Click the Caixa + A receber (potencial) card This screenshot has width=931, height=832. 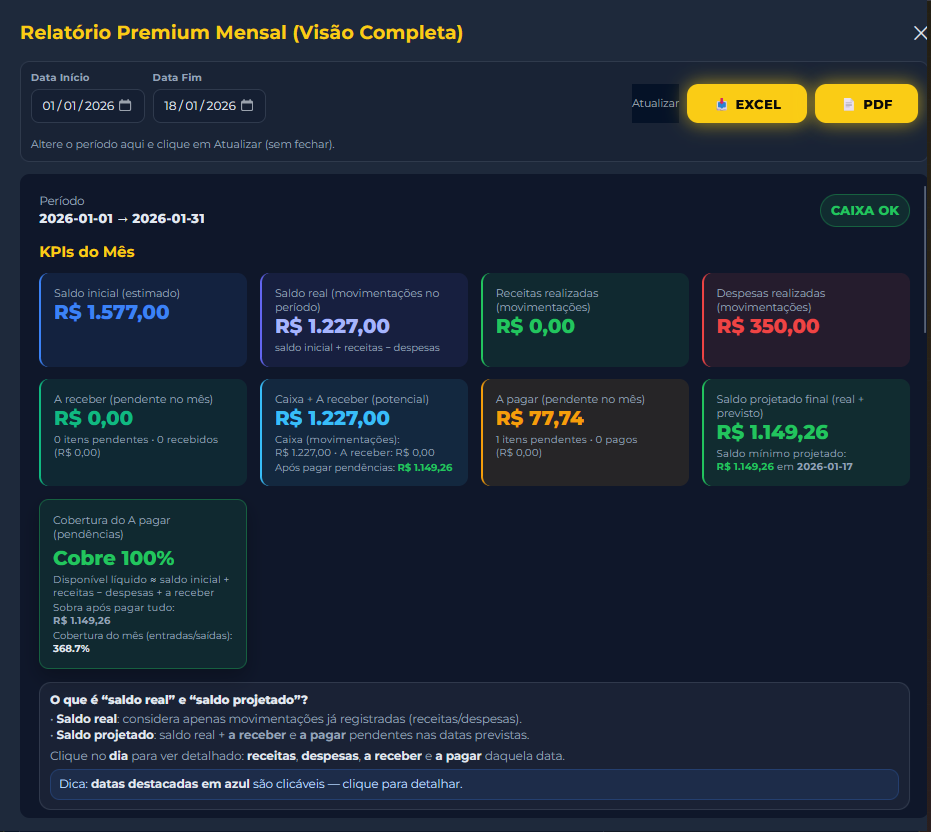click(363, 432)
